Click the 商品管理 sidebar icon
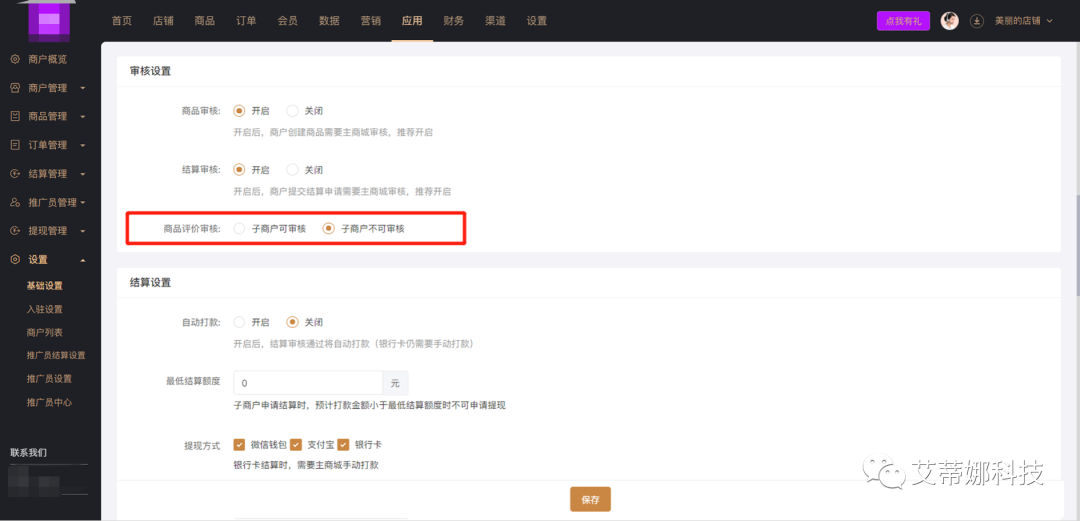This screenshot has width=1080, height=521. click(15, 116)
